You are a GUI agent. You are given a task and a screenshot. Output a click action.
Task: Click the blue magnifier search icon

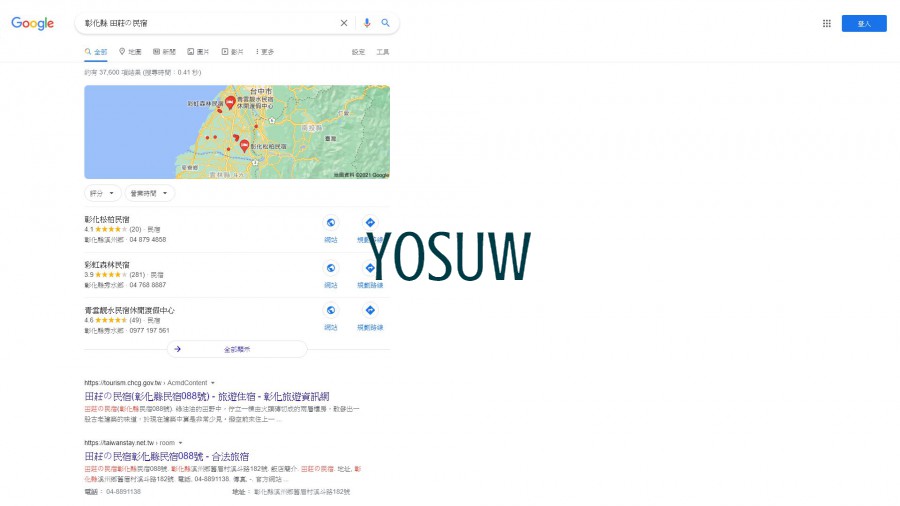[x=386, y=23]
